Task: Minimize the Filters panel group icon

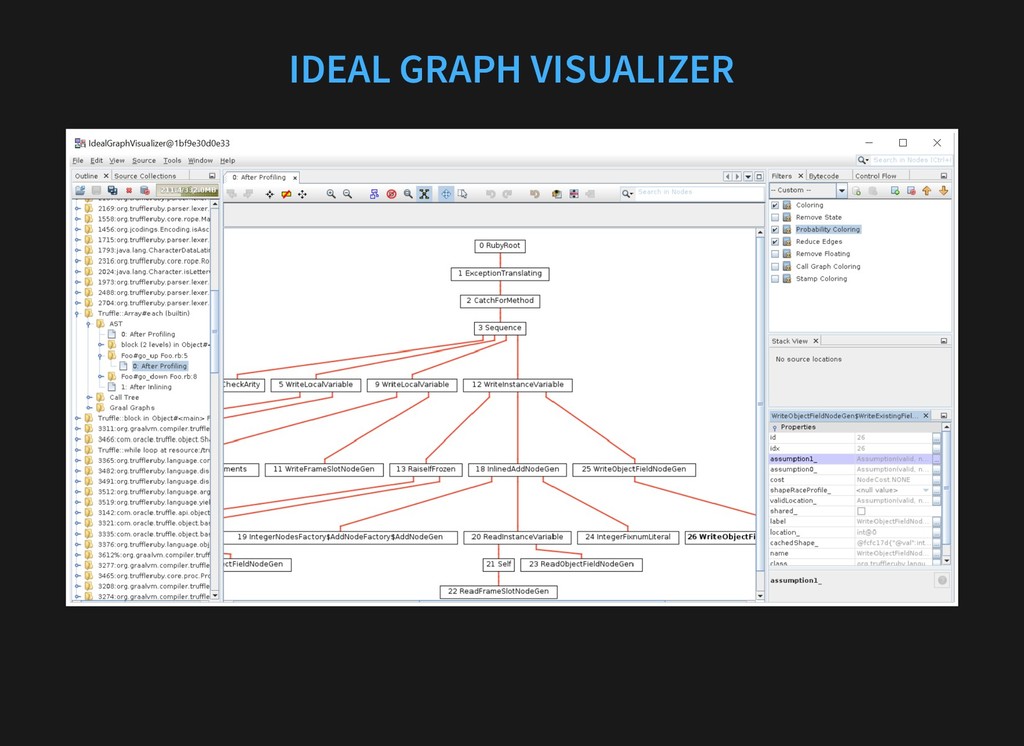Action: coord(944,176)
